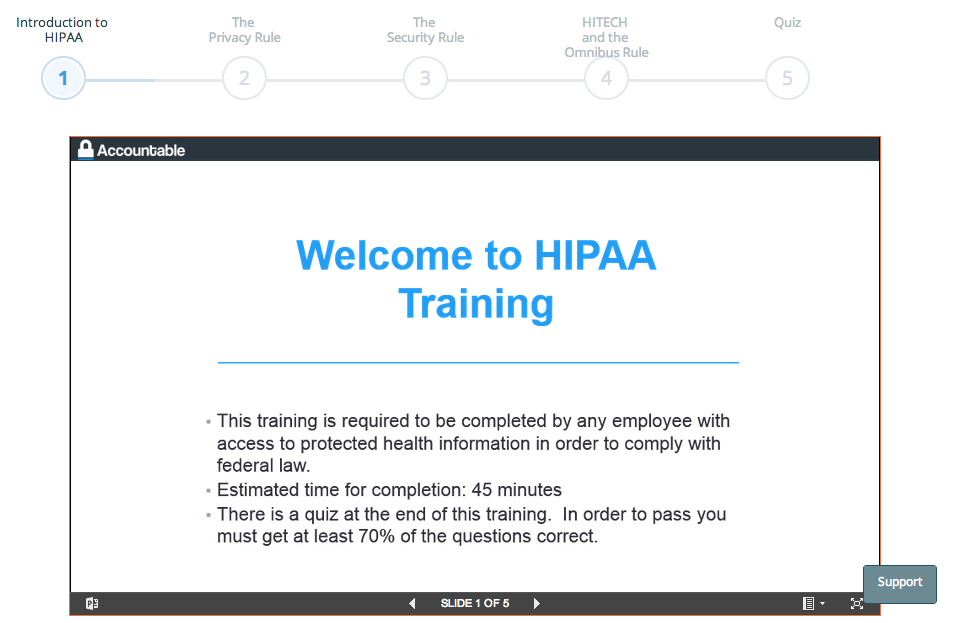The image size is (954, 623).
Task: Click the progress line after step 1
Action: pyautogui.click(x=153, y=79)
